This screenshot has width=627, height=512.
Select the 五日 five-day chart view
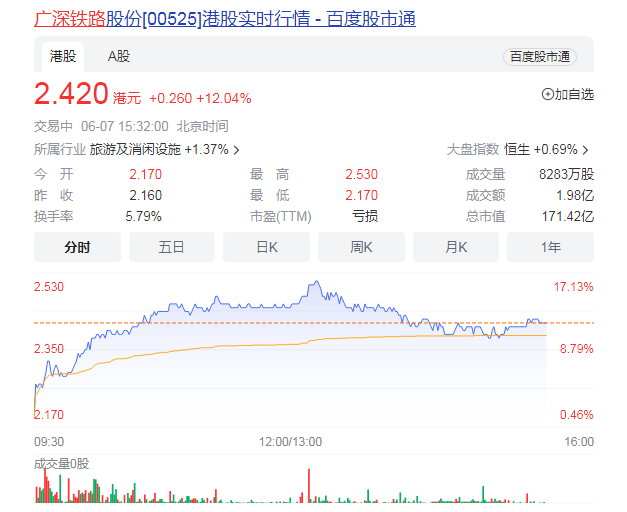click(172, 247)
